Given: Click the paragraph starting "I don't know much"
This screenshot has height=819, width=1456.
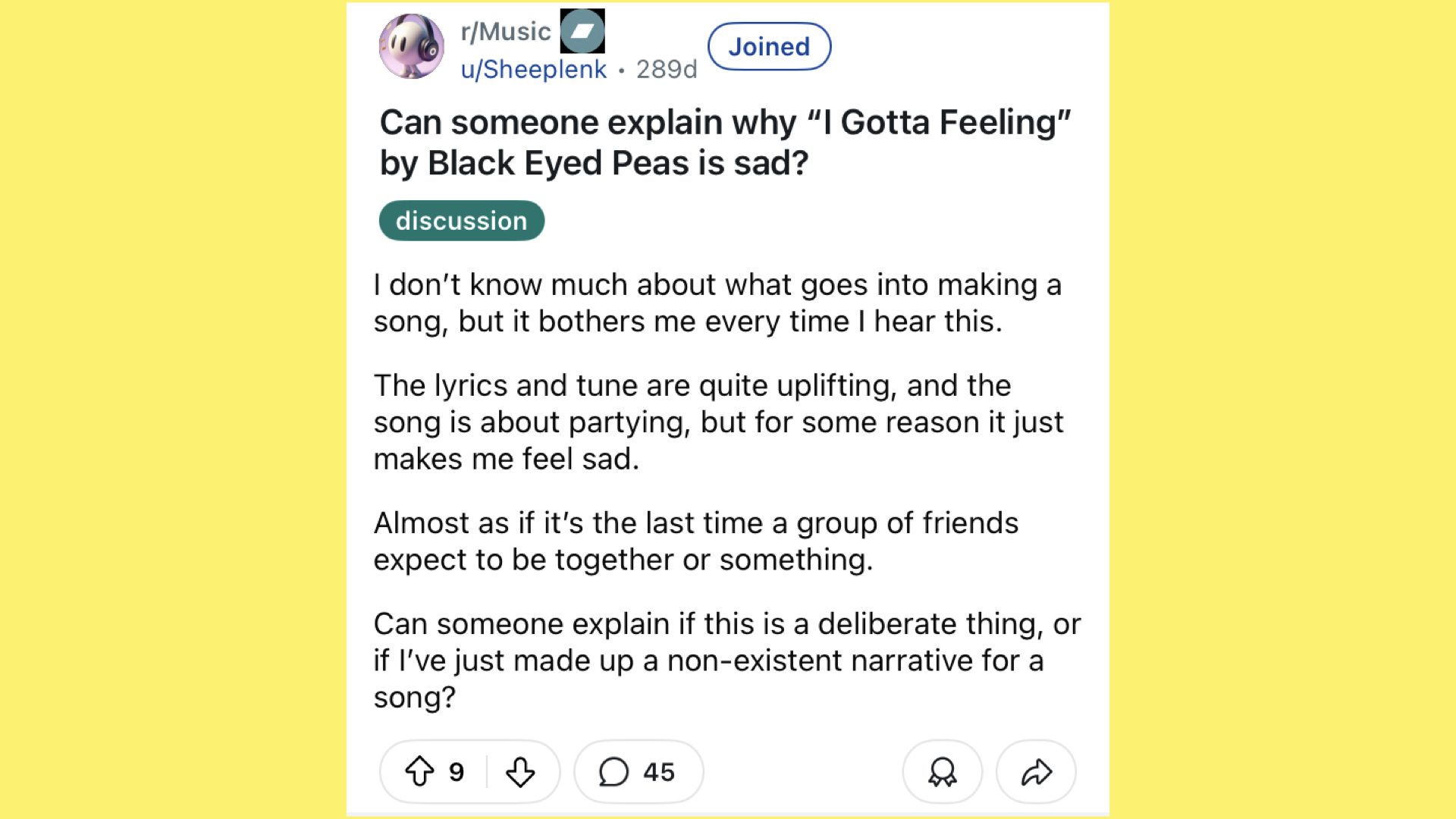Looking at the screenshot, I should pyautogui.click(x=717, y=303).
